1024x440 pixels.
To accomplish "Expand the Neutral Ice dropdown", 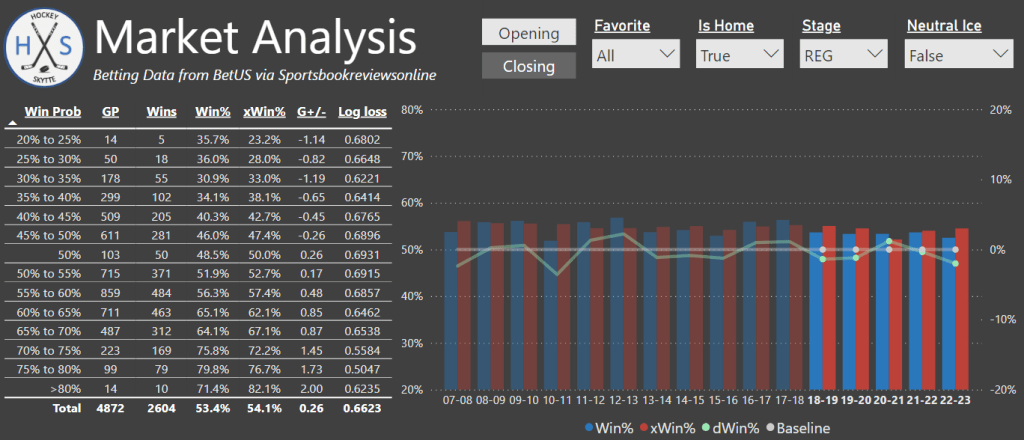I will (958, 55).
